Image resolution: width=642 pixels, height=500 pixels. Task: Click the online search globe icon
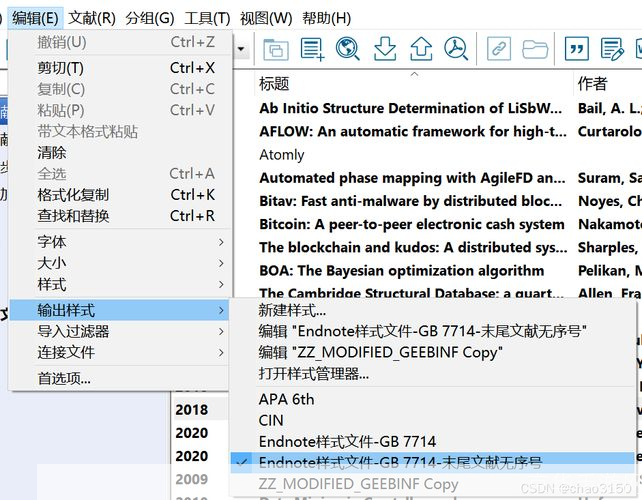pos(348,49)
